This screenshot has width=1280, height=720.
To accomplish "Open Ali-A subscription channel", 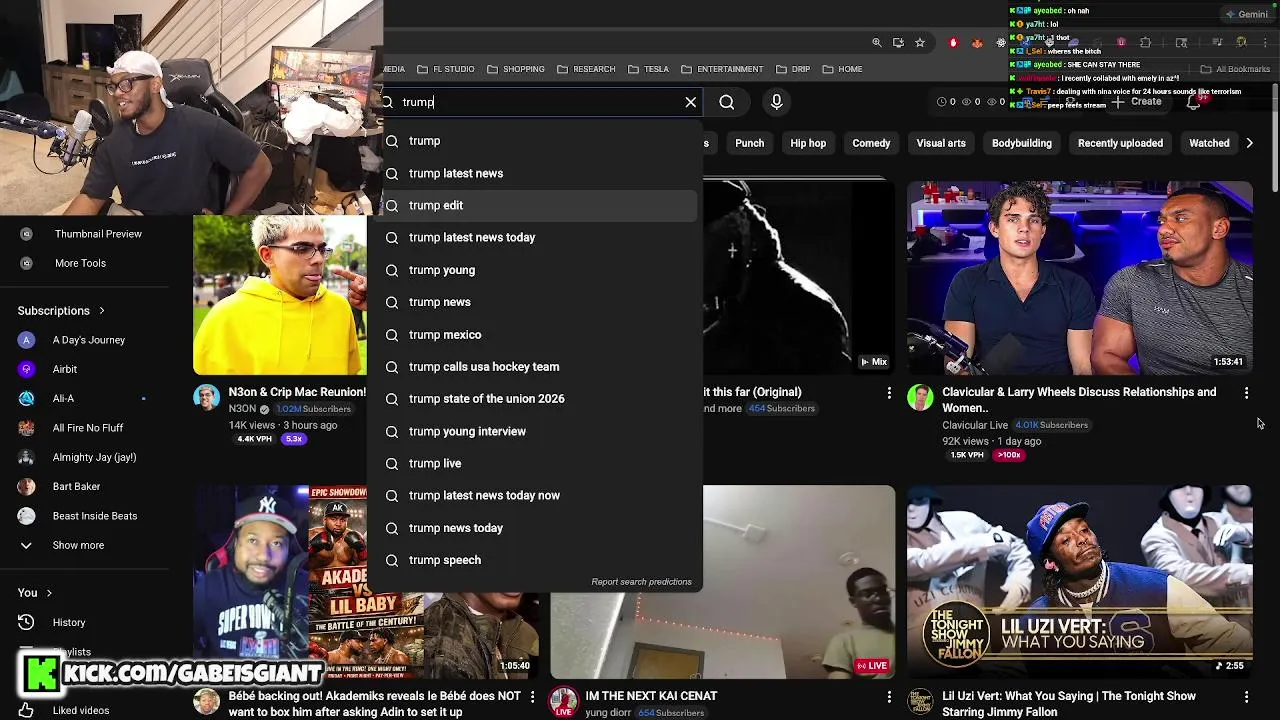I will [x=63, y=398].
